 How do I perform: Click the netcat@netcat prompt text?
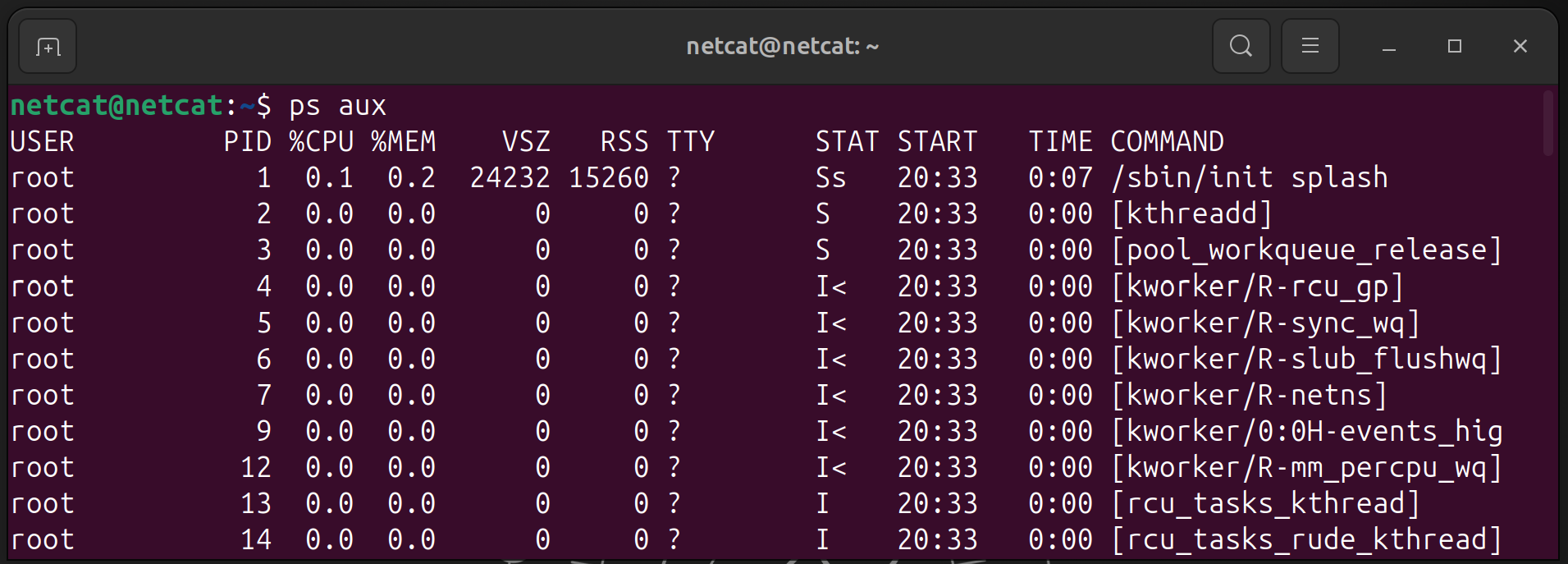tap(117, 106)
